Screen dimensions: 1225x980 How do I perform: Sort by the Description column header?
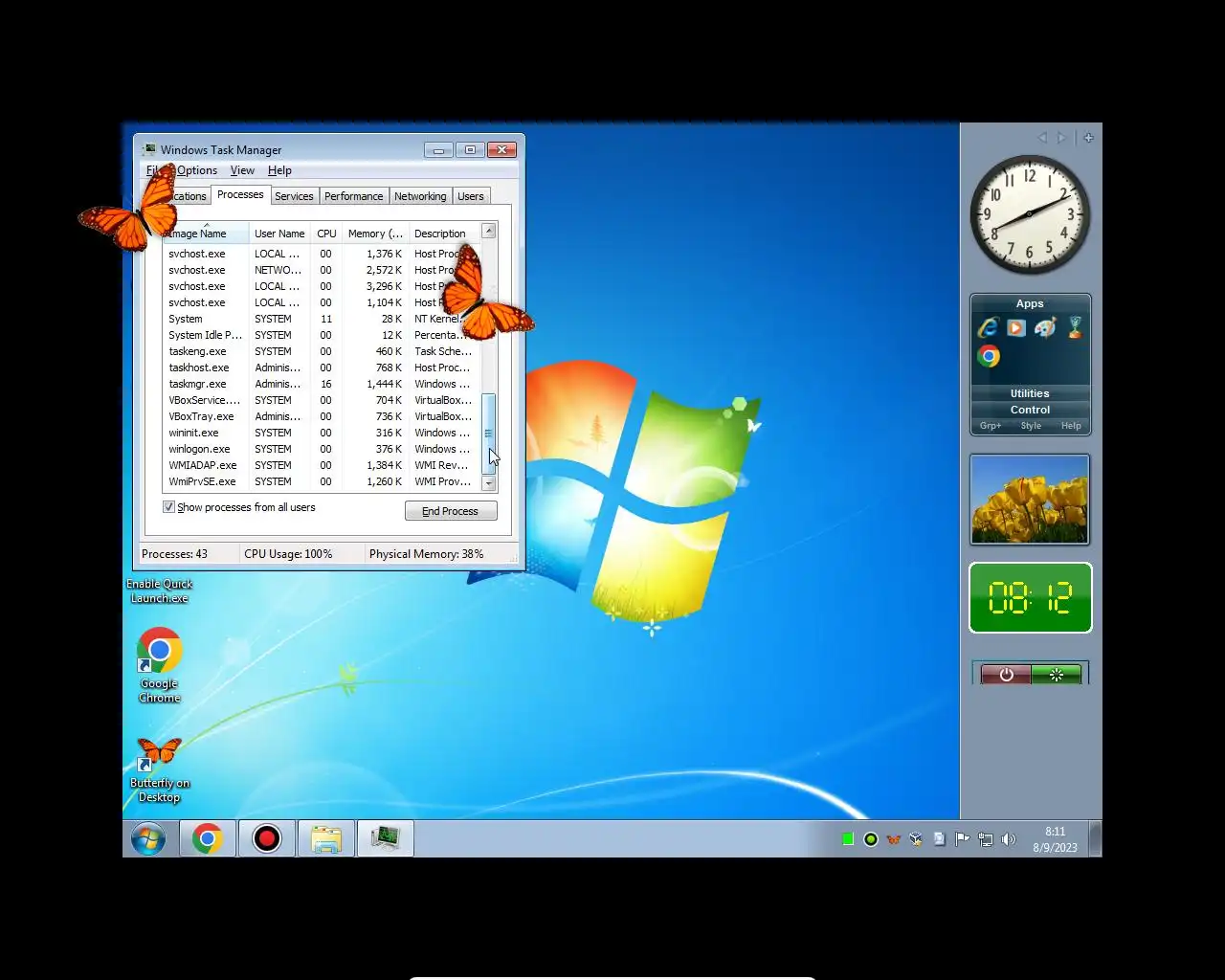coord(444,234)
